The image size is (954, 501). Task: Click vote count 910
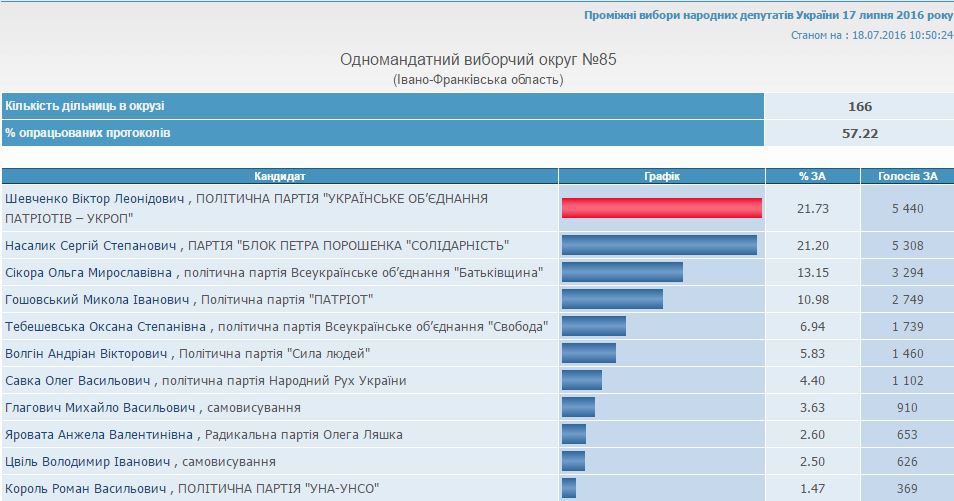click(907, 407)
